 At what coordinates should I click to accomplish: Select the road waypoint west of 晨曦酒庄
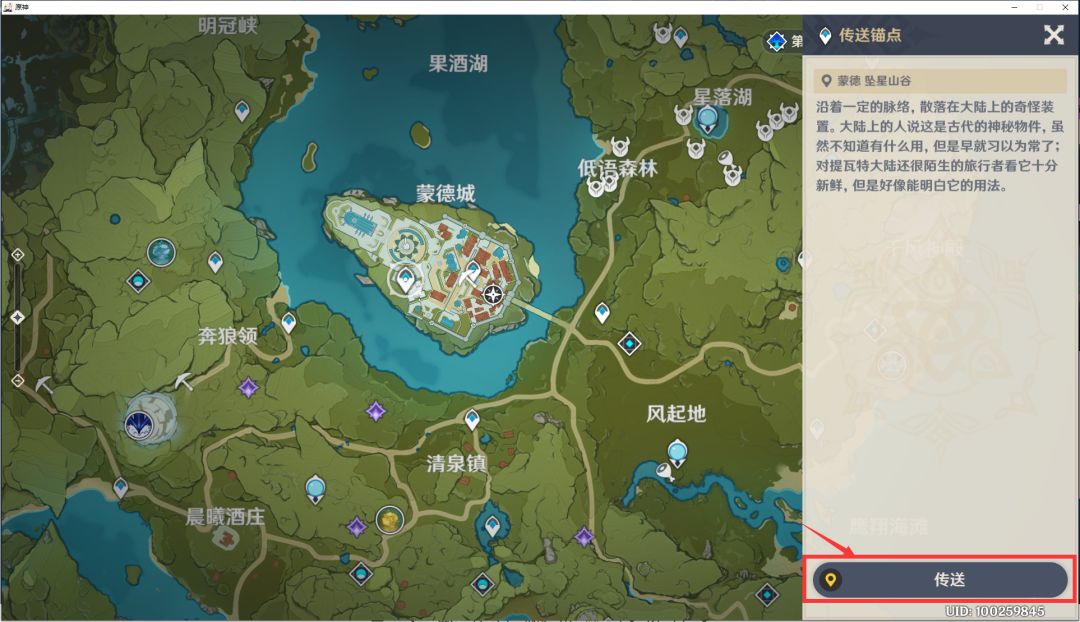[121, 488]
